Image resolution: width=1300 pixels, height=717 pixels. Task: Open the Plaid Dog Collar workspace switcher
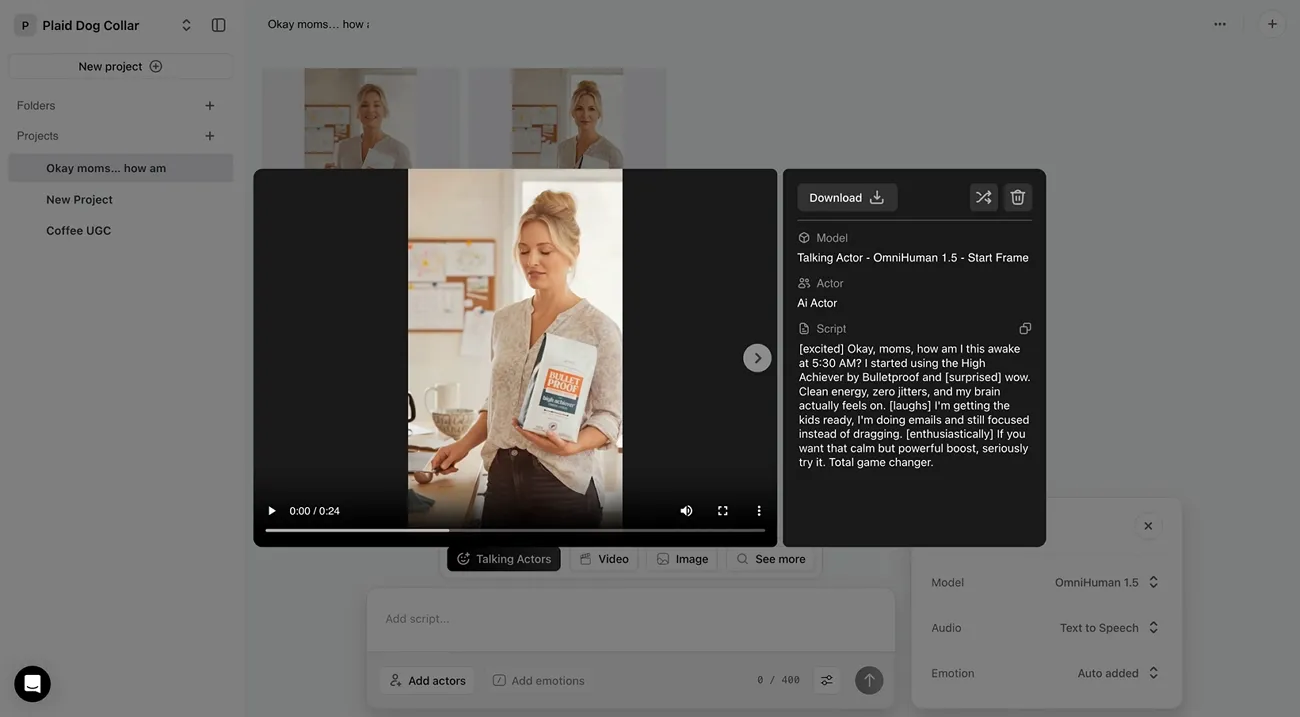103,25
